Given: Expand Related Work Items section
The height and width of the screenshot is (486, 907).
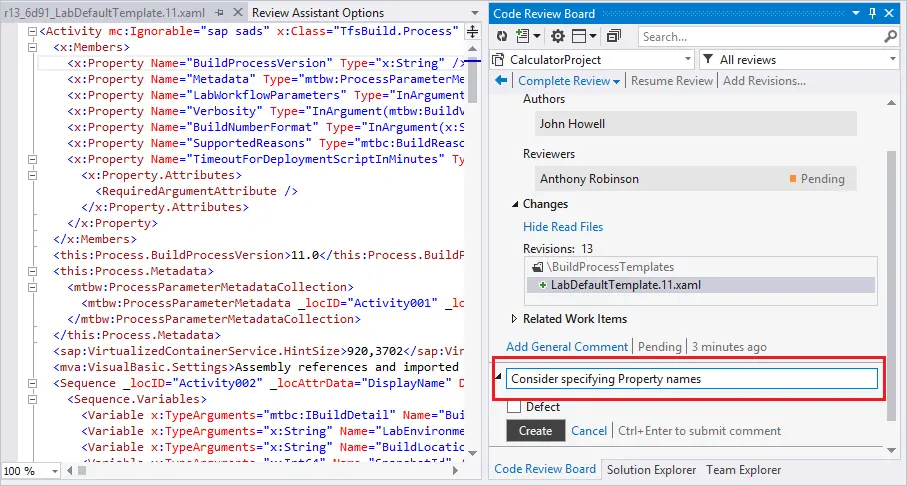Looking at the screenshot, I should click(x=515, y=319).
